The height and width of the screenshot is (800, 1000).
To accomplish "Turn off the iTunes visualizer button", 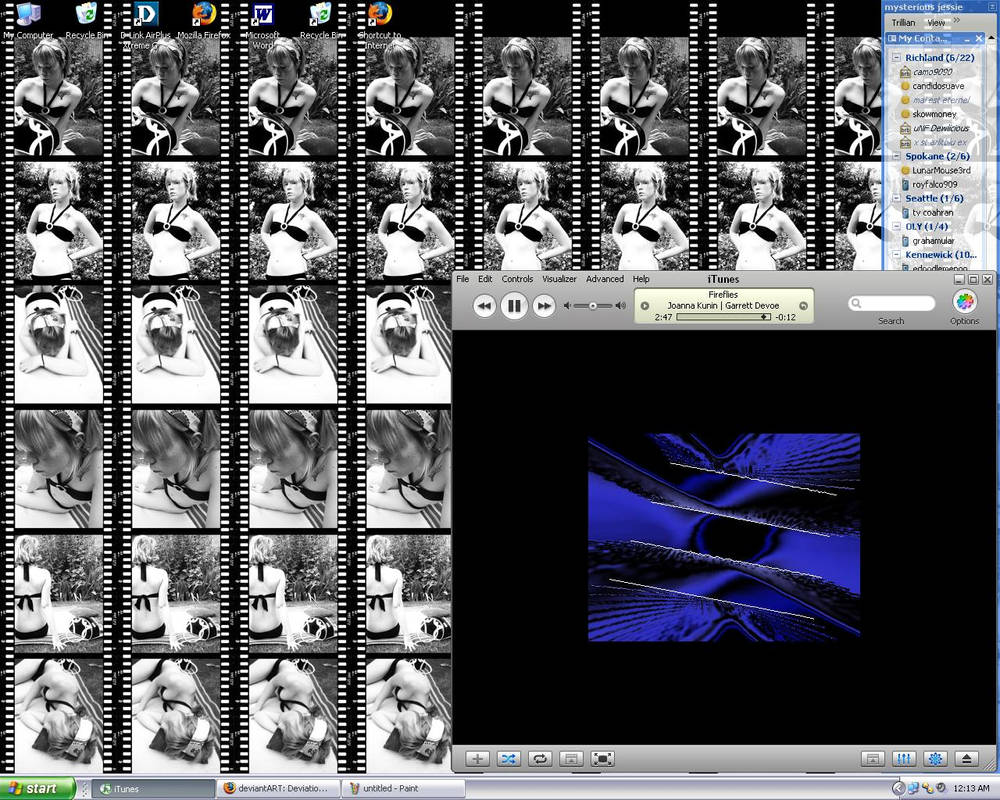I will [936, 759].
